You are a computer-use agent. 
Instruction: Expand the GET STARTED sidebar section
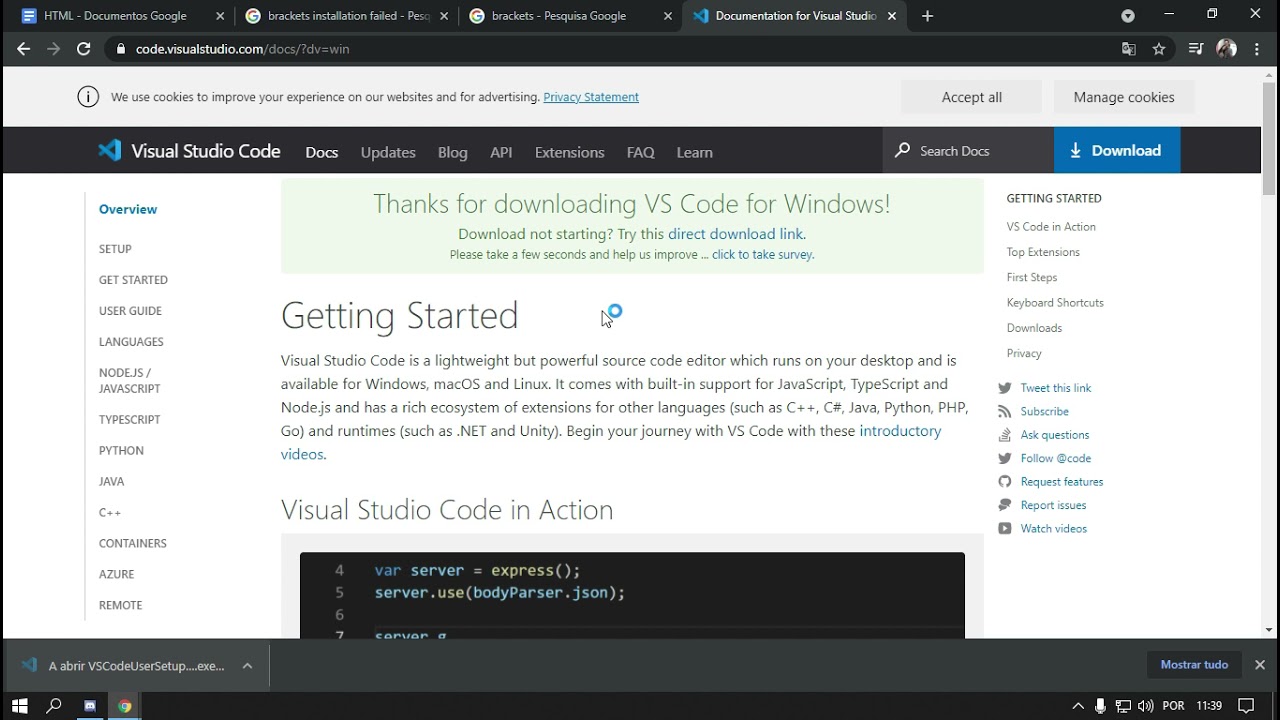[133, 280]
